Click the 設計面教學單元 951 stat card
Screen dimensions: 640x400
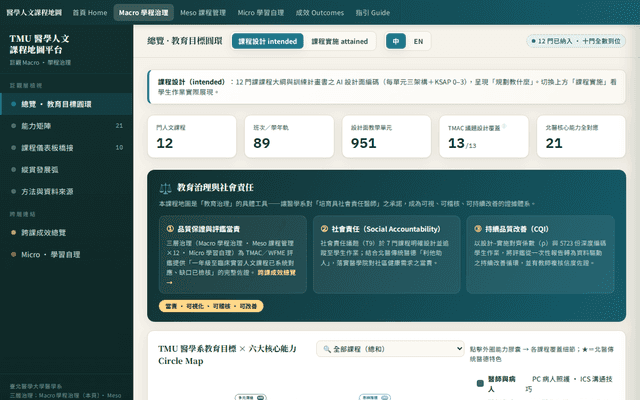coord(387,136)
